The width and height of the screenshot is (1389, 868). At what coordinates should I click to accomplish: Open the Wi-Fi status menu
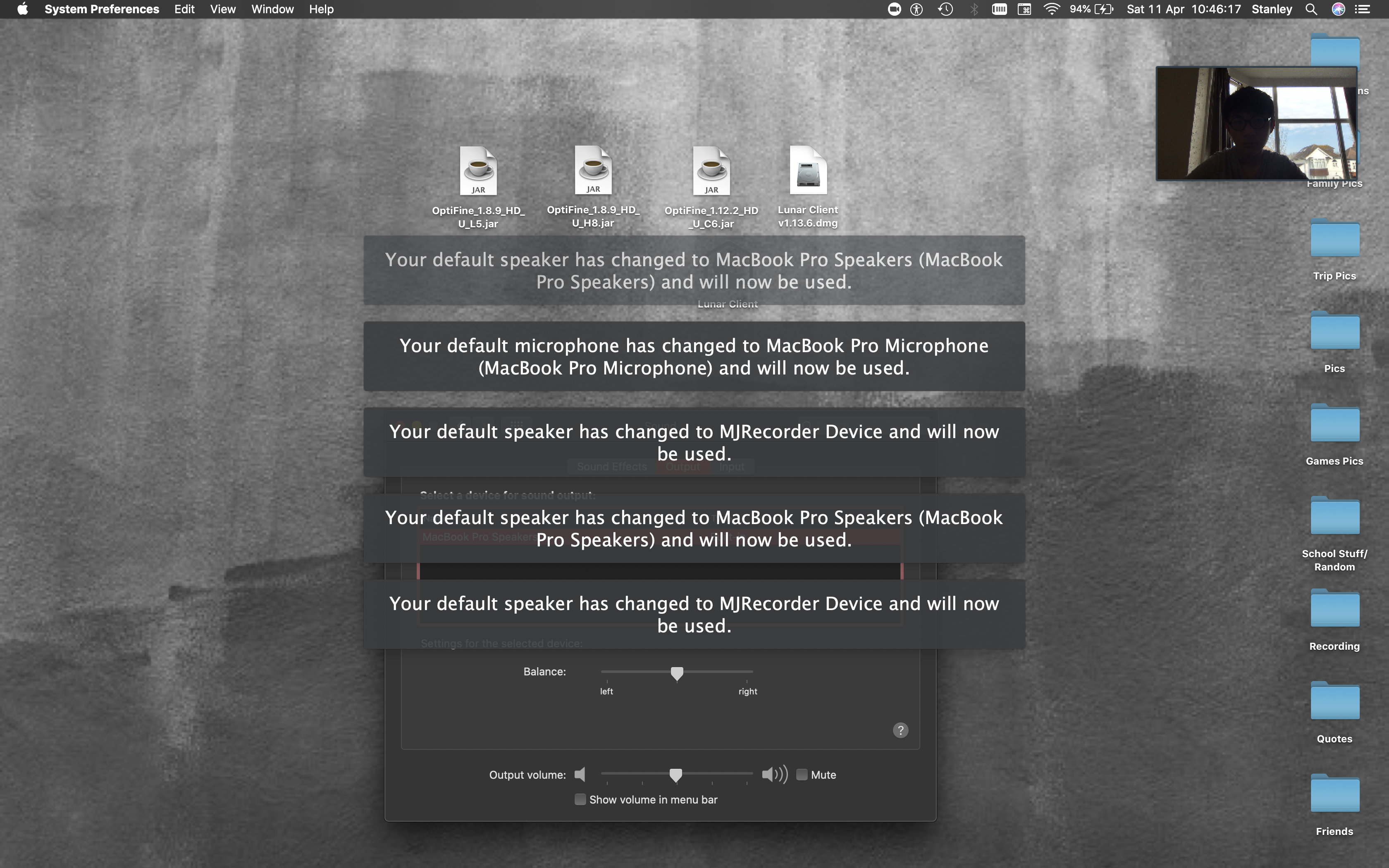pyautogui.click(x=1051, y=9)
